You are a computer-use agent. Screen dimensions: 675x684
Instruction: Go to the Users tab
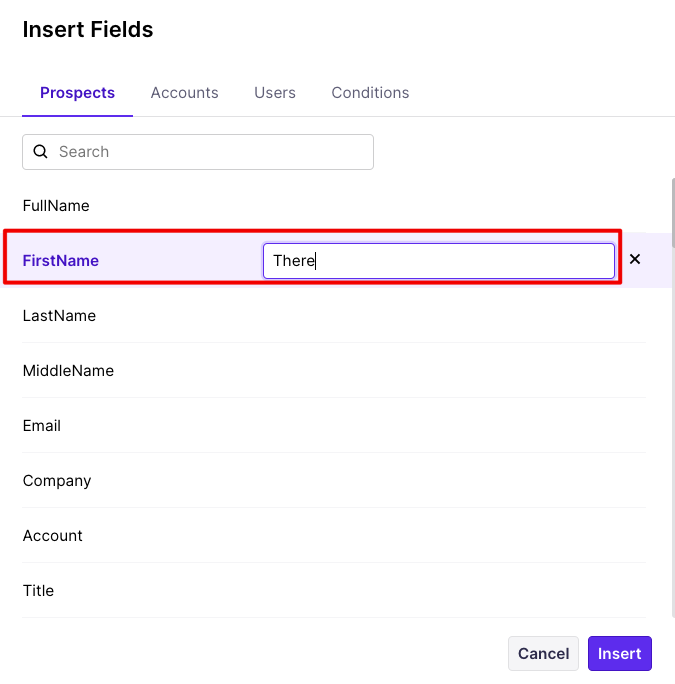click(275, 93)
